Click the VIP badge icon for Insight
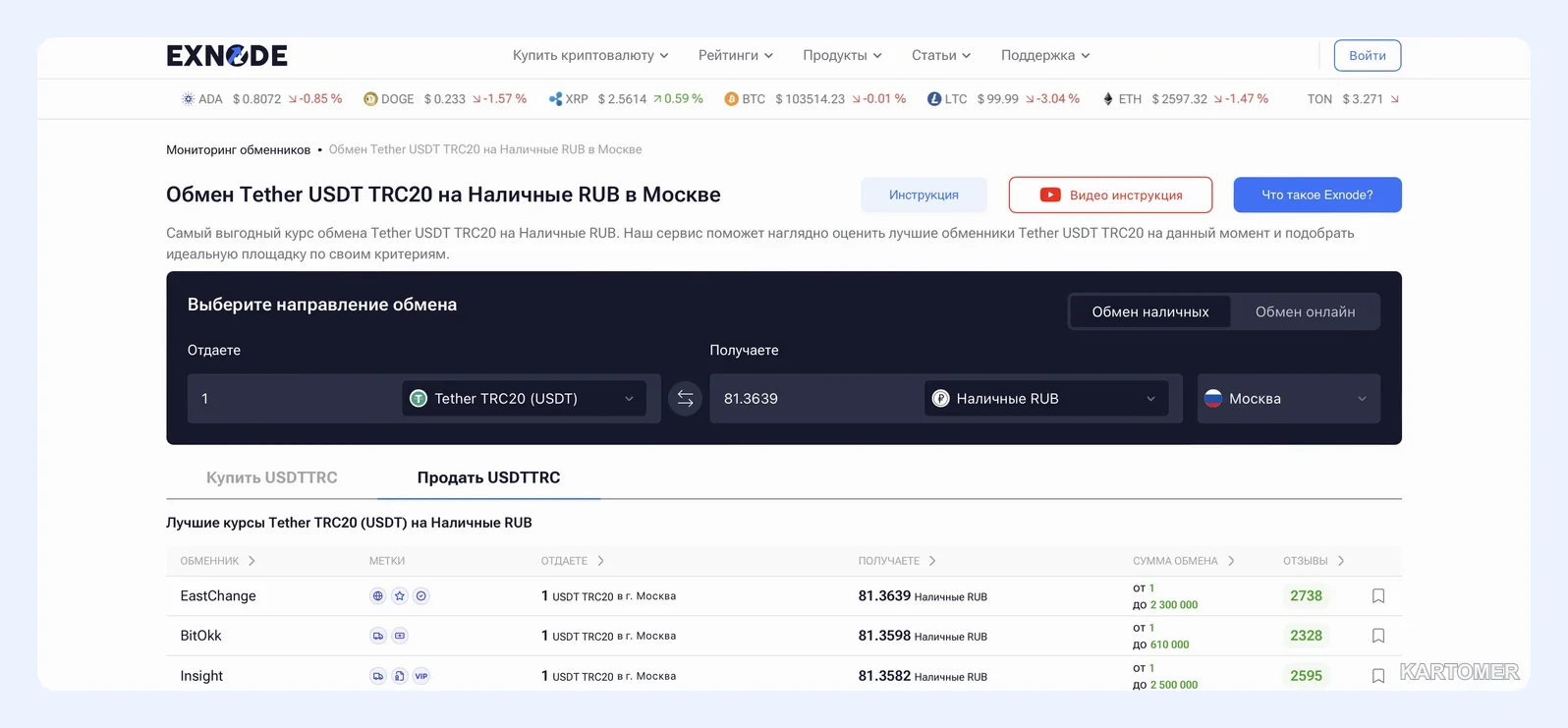Viewport: 1568px width, 728px height. click(421, 676)
